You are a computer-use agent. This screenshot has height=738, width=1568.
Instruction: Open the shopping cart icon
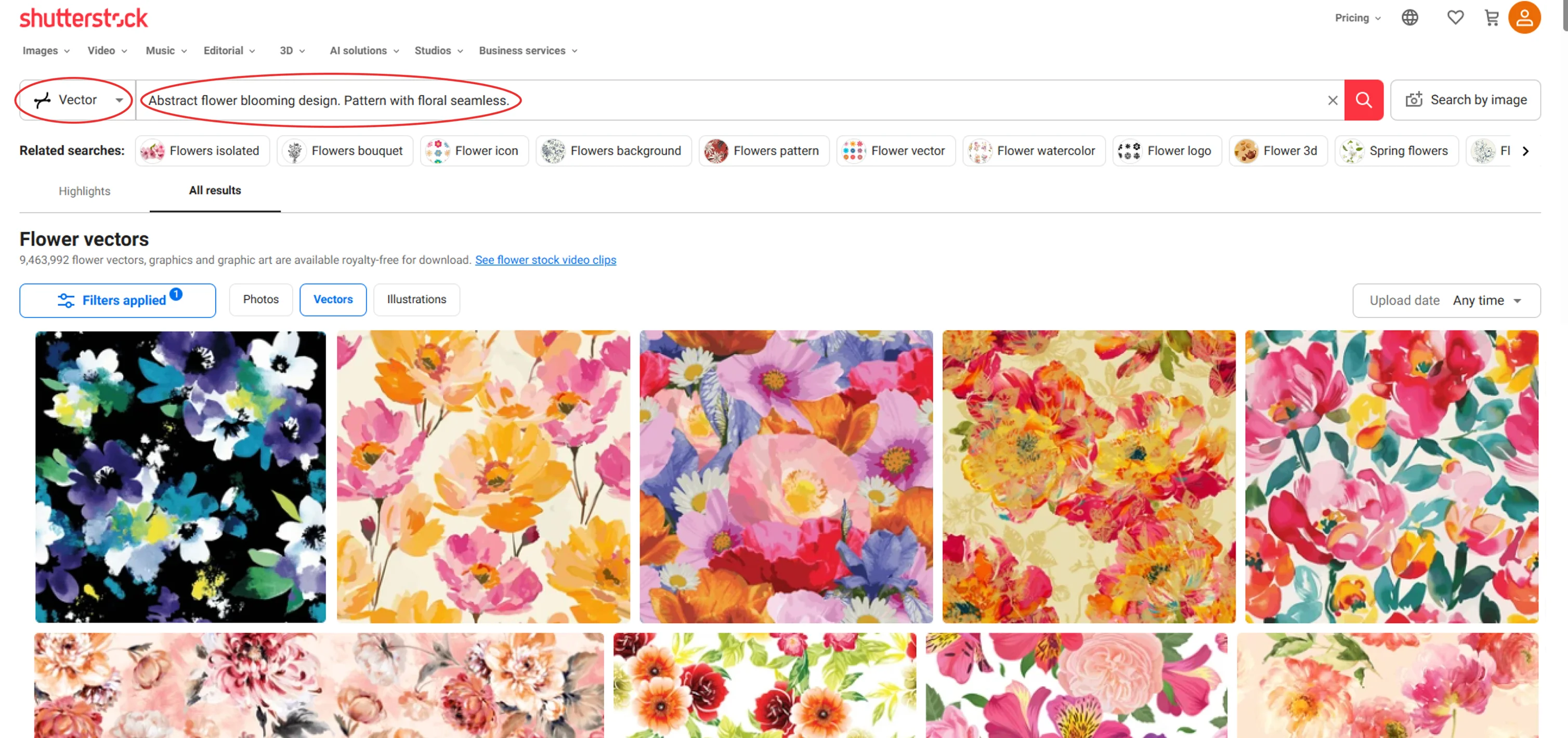tap(1492, 18)
